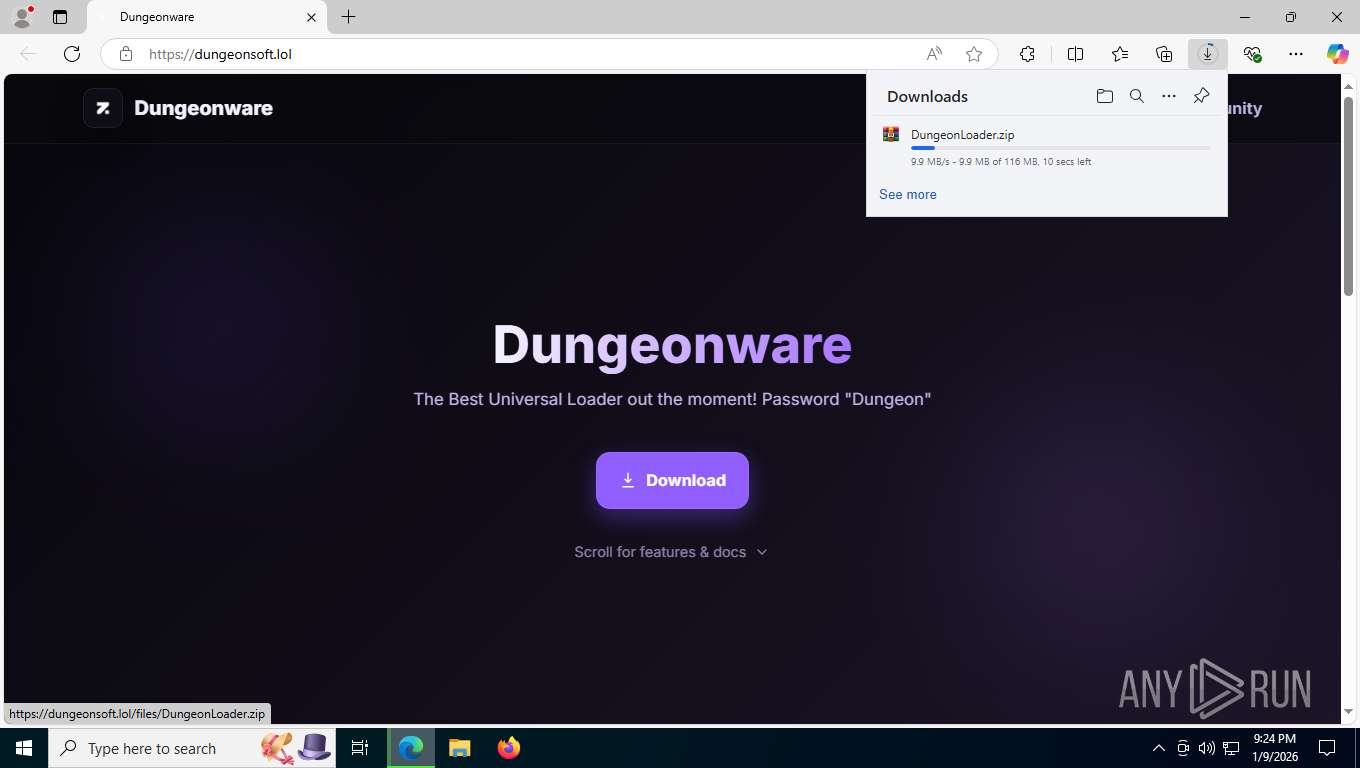1360x768 pixels.
Task: Refresh the page
Action: tap(71, 54)
